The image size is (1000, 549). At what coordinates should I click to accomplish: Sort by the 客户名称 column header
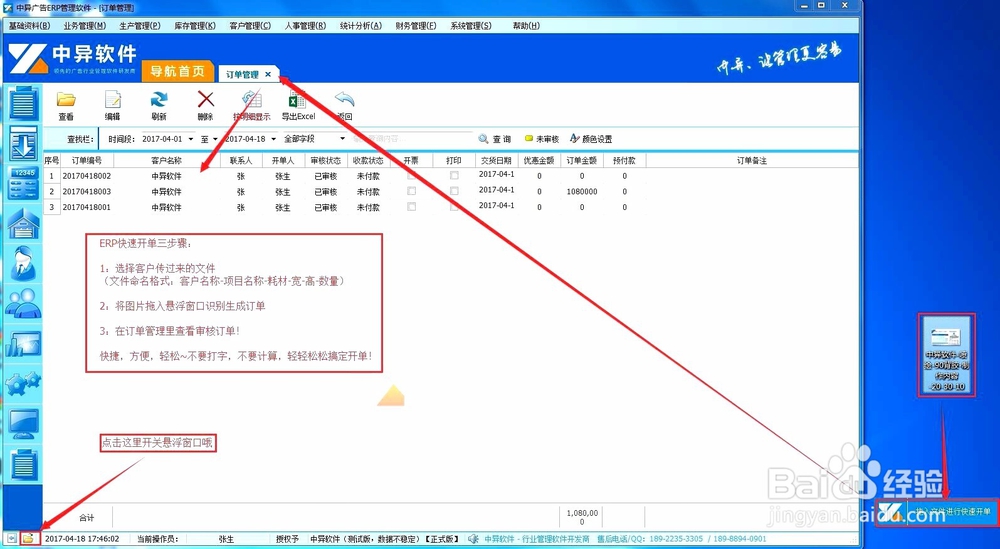coord(166,160)
